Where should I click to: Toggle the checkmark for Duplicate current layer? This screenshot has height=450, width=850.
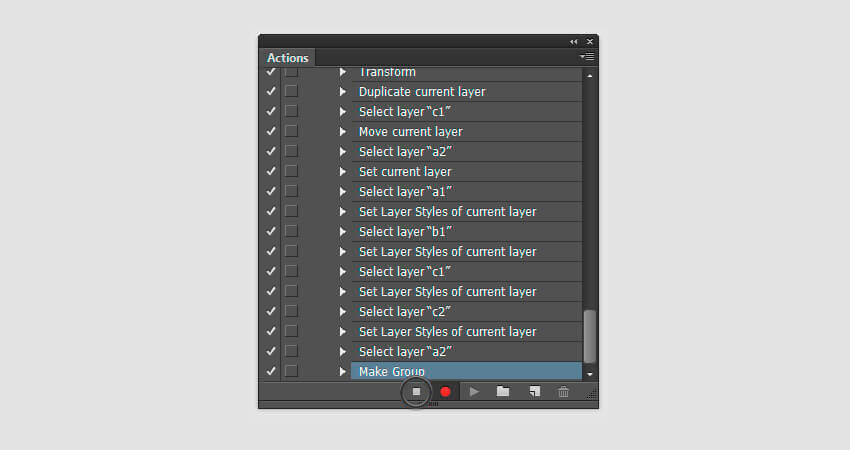point(271,91)
